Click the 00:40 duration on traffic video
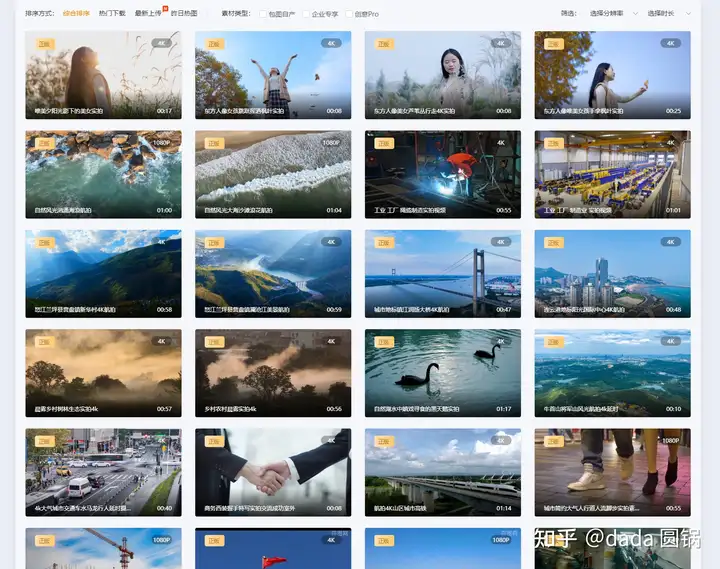720x569 pixels. (164, 508)
